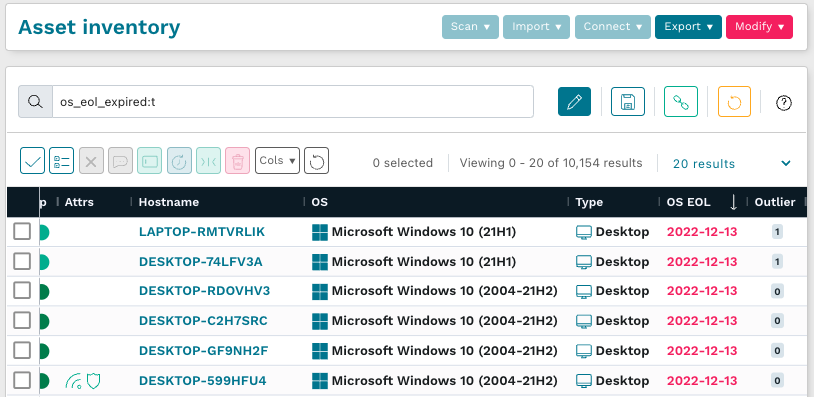Open the Scan dropdown menu

click(x=470, y=27)
